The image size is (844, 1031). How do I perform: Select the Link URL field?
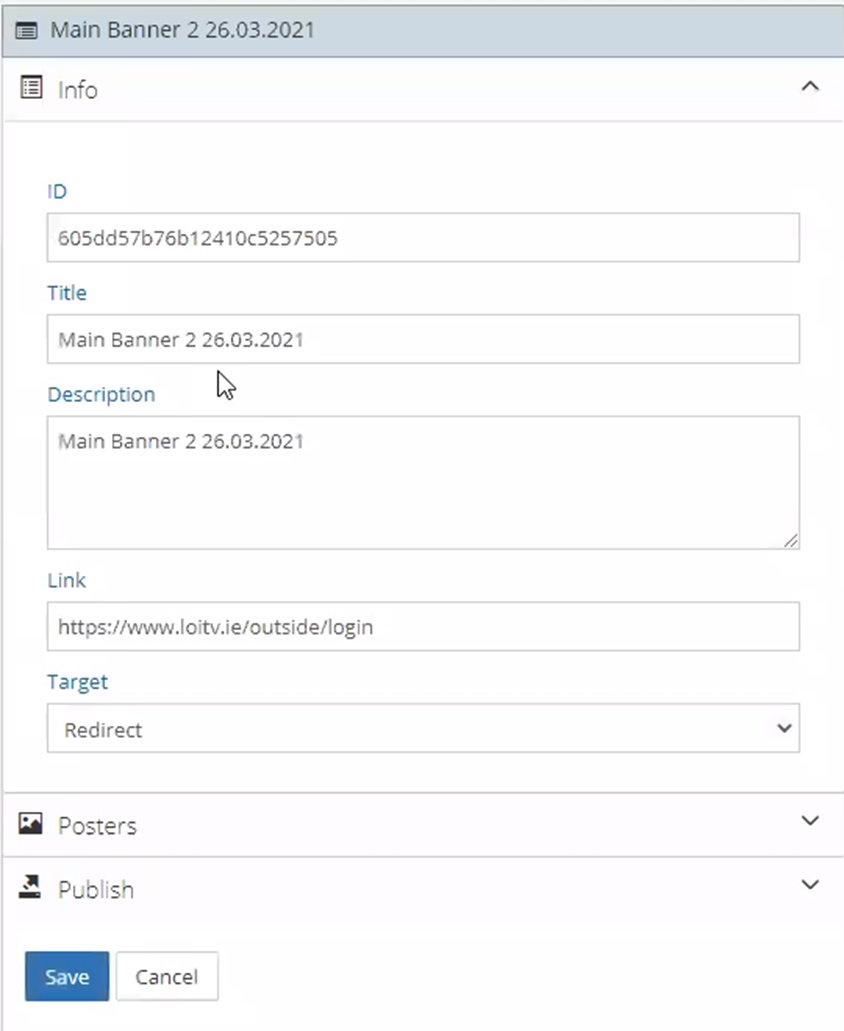coord(422,627)
